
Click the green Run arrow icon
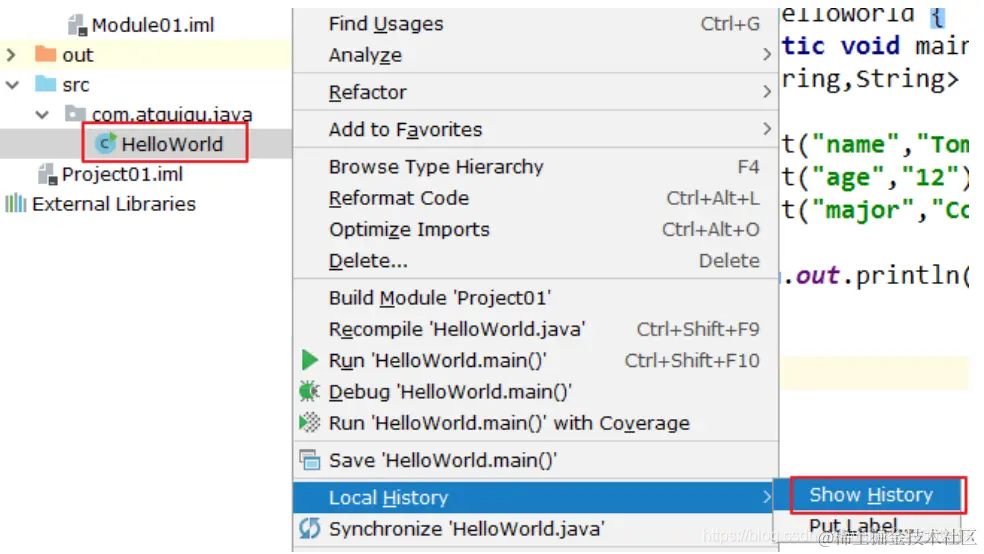tap(309, 360)
